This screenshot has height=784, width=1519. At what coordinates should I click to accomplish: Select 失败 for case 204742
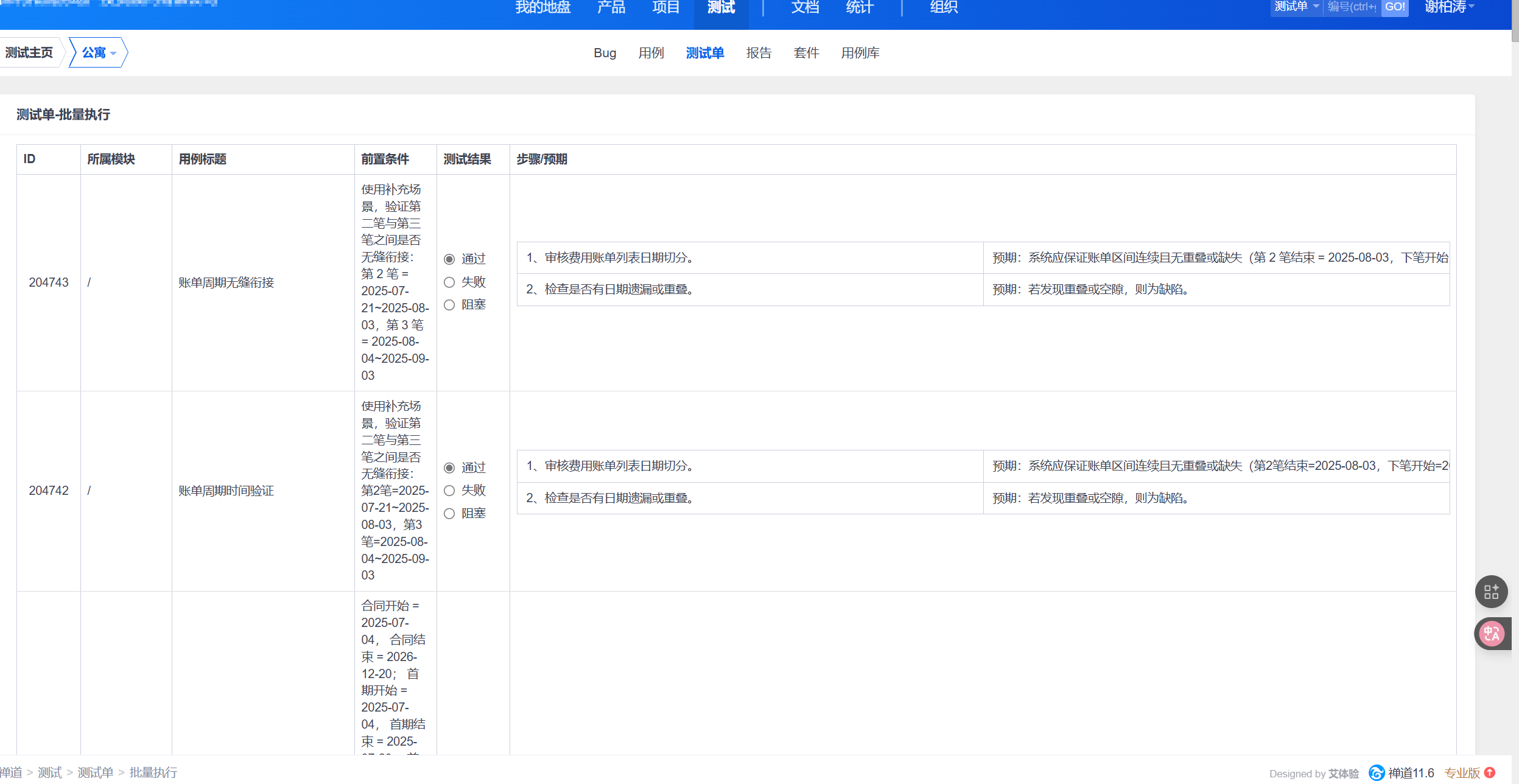pos(449,491)
